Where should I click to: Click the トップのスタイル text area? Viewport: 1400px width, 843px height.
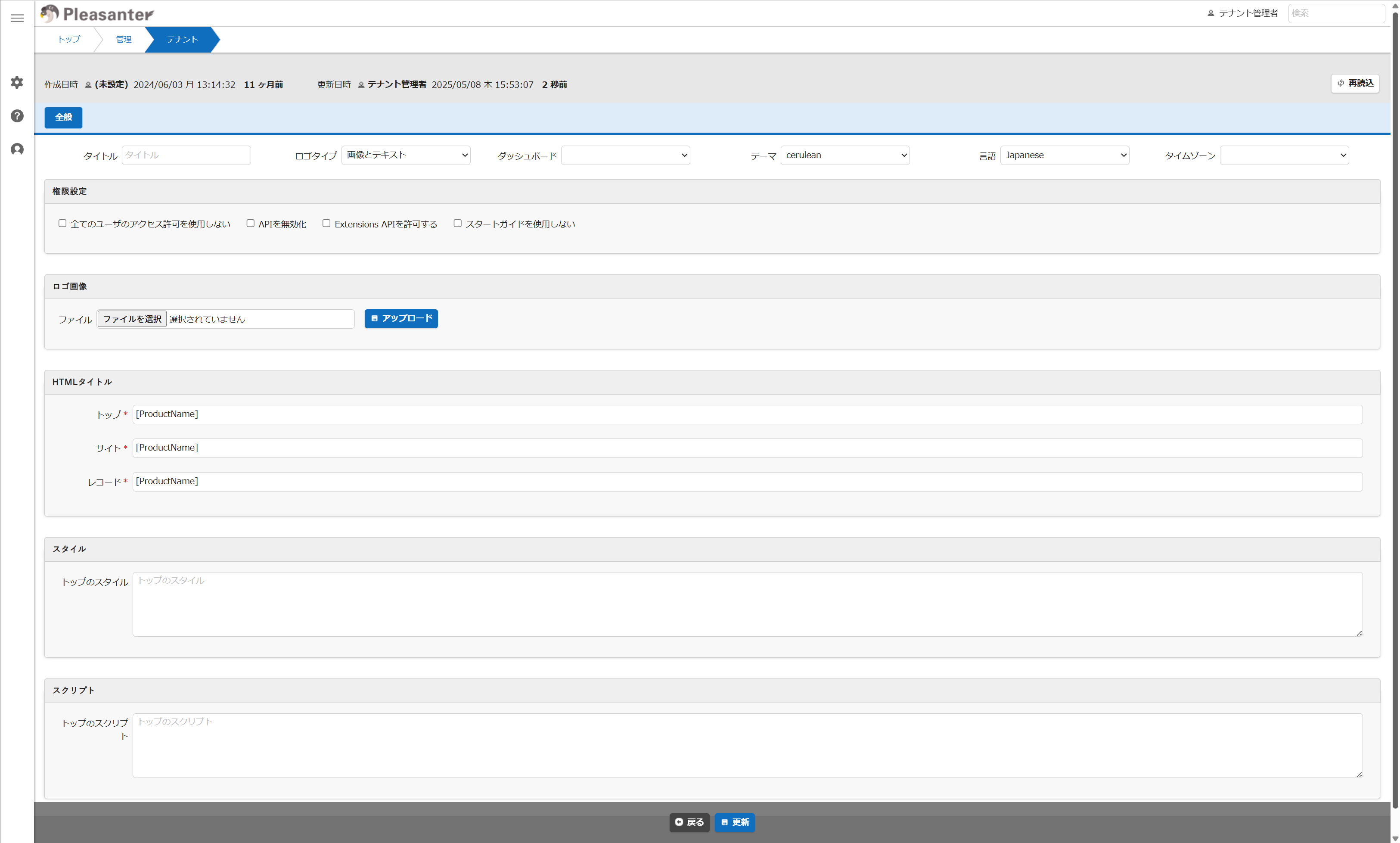[x=747, y=604]
